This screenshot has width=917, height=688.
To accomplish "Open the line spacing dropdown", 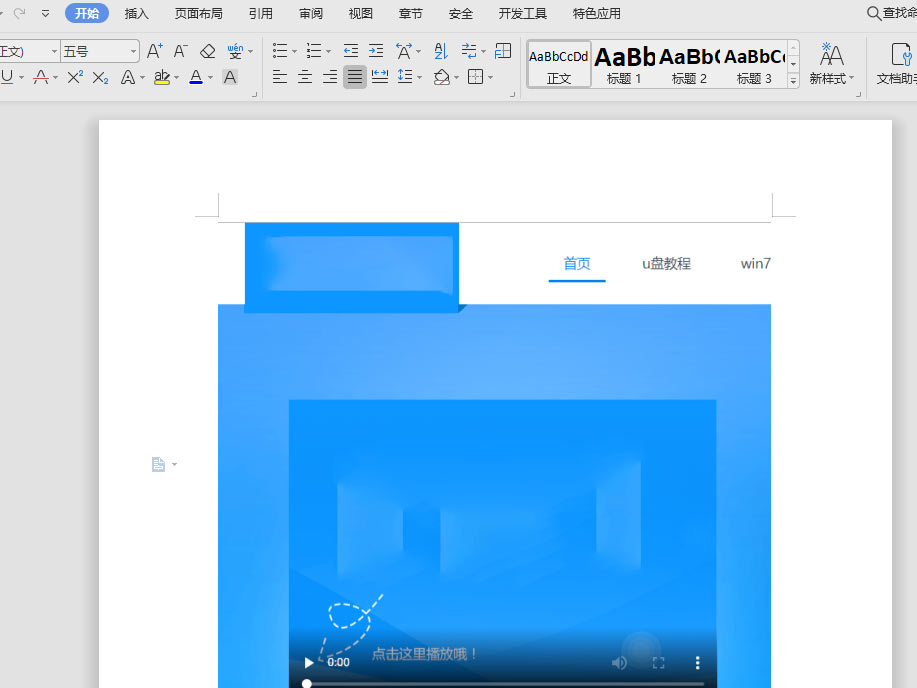I will pyautogui.click(x=420, y=76).
